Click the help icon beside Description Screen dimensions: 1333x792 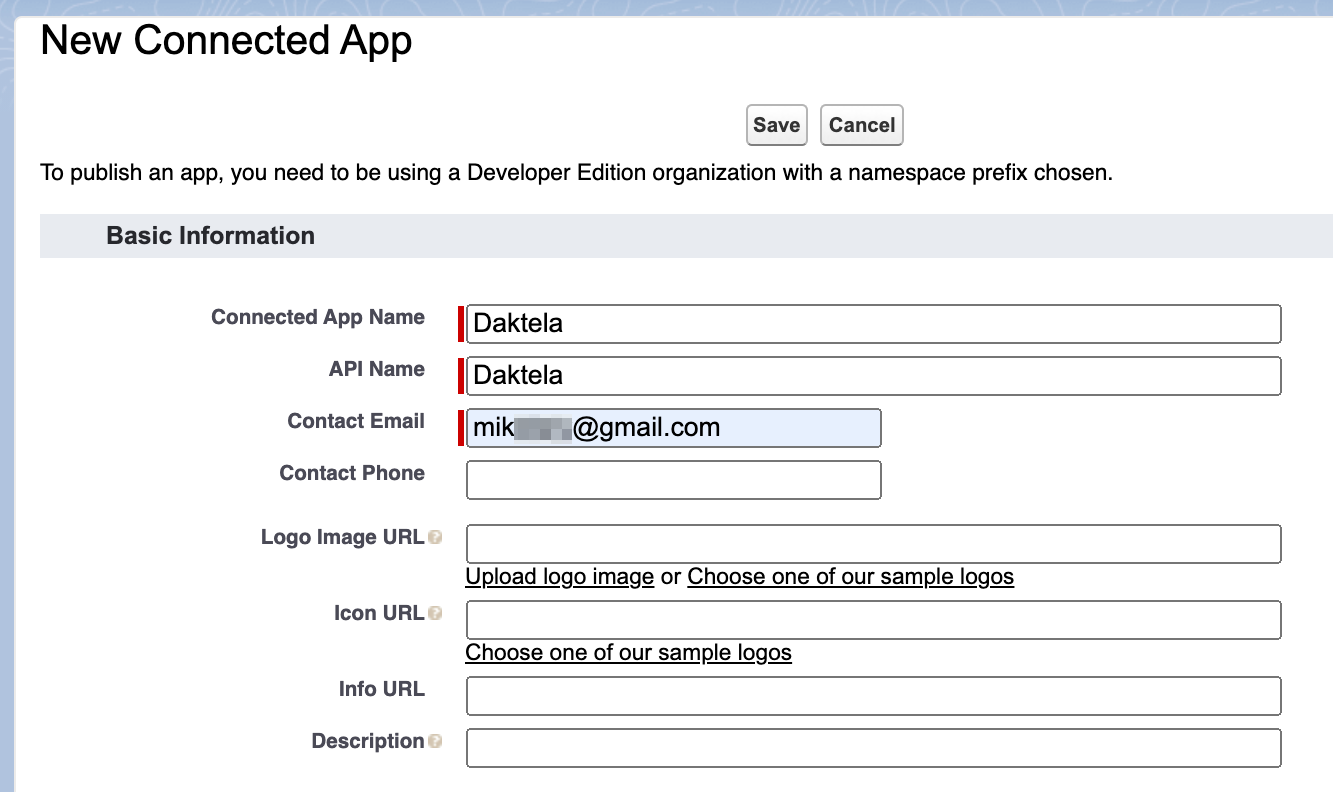(x=435, y=741)
